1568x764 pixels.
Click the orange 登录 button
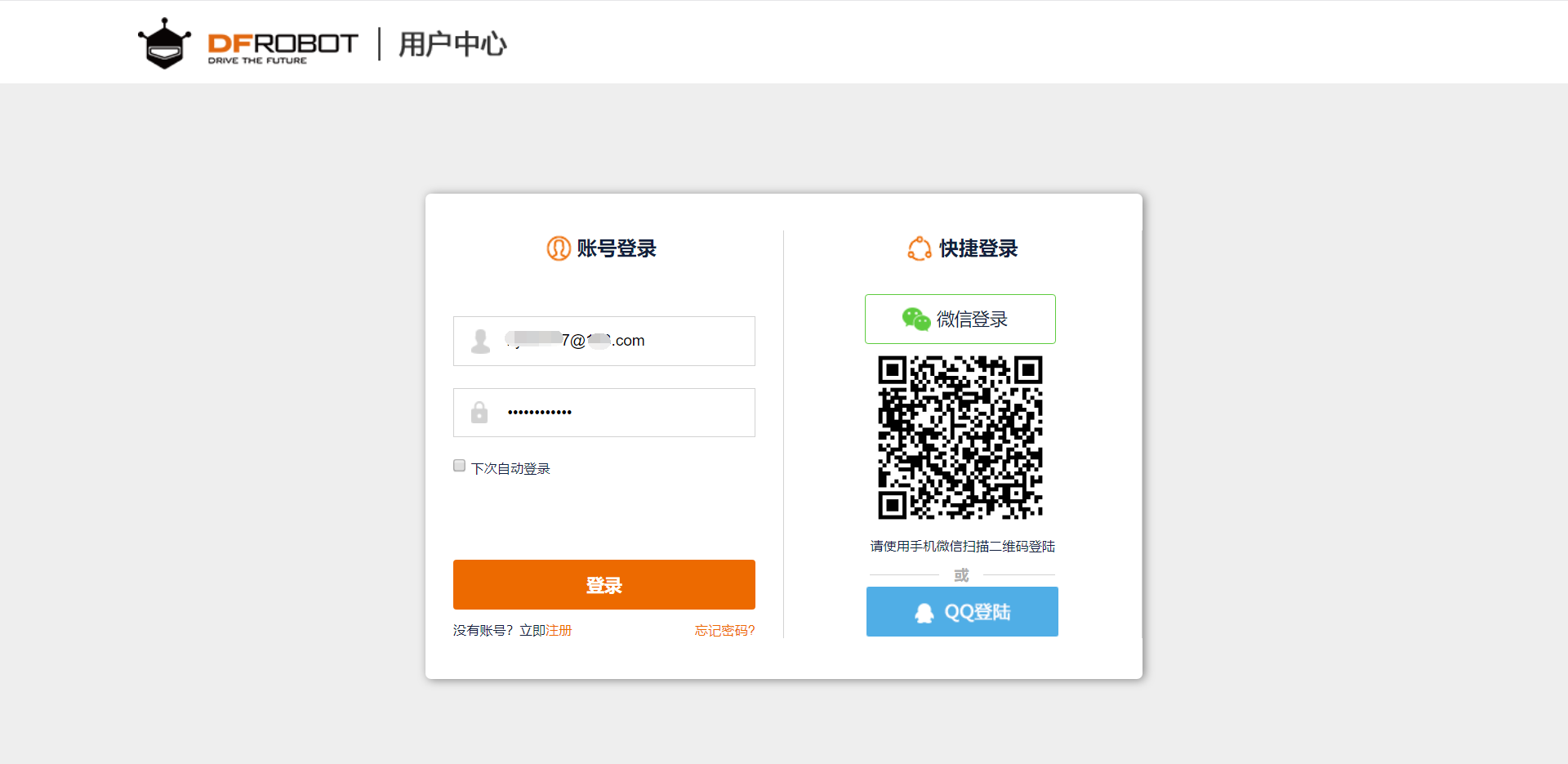click(x=604, y=584)
